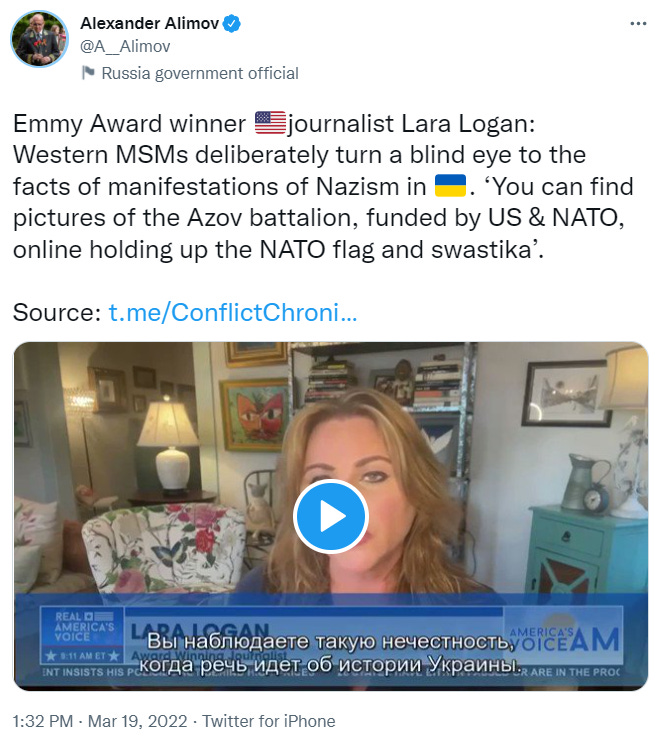The width and height of the screenshot is (661, 743).
Task: Open the Twitter for iPhone source label
Action: pyautogui.click(x=269, y=721)
